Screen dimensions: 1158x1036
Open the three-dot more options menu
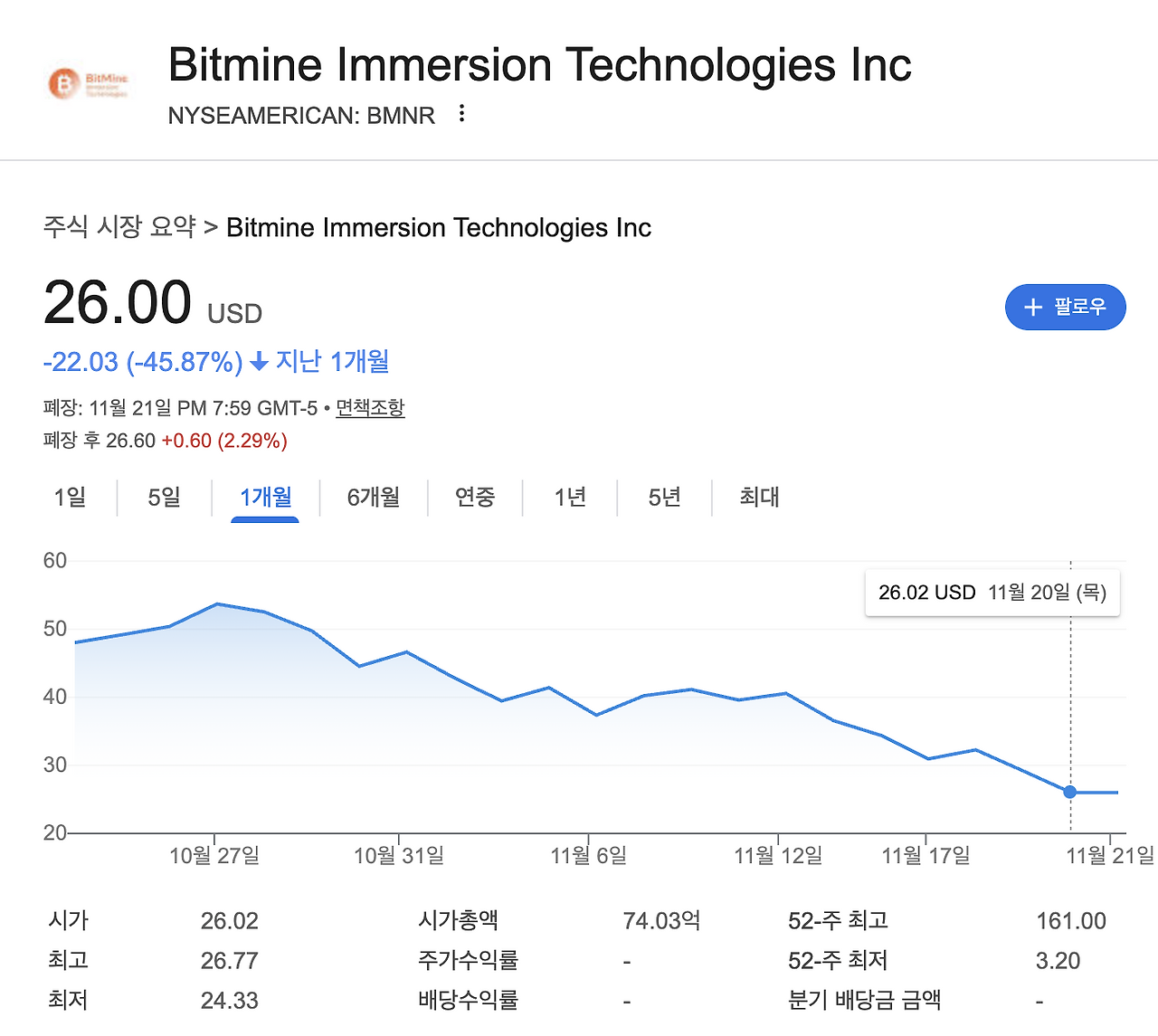point(461,114)
